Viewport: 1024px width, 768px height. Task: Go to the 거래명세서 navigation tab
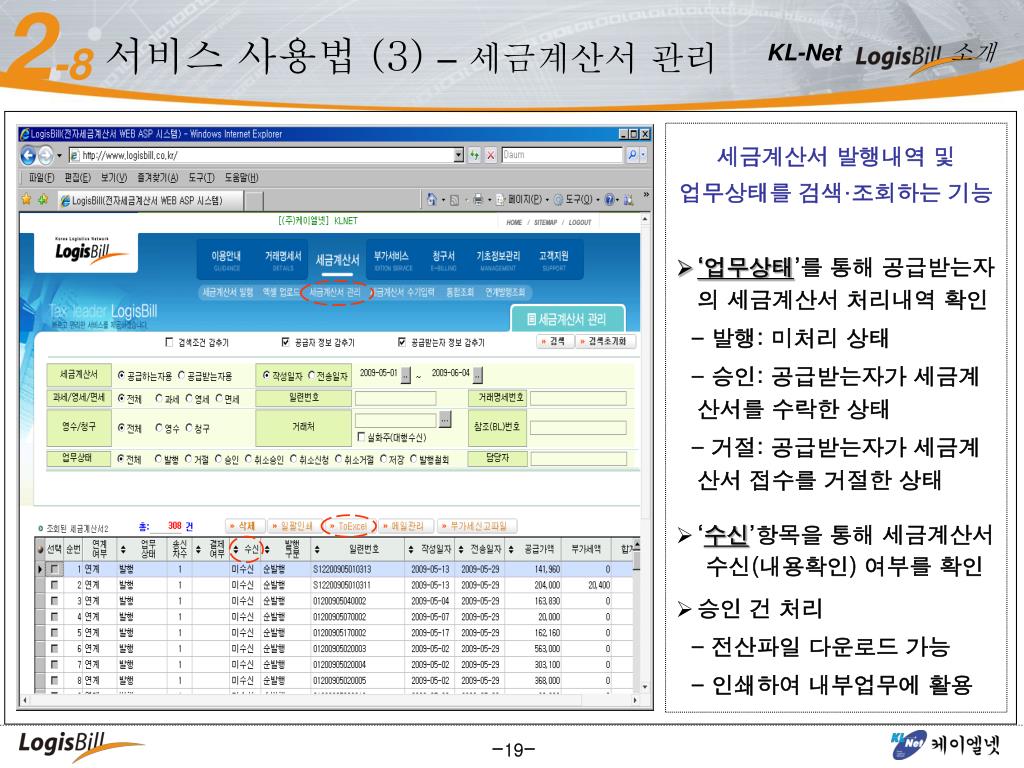[x=283, y=260]
